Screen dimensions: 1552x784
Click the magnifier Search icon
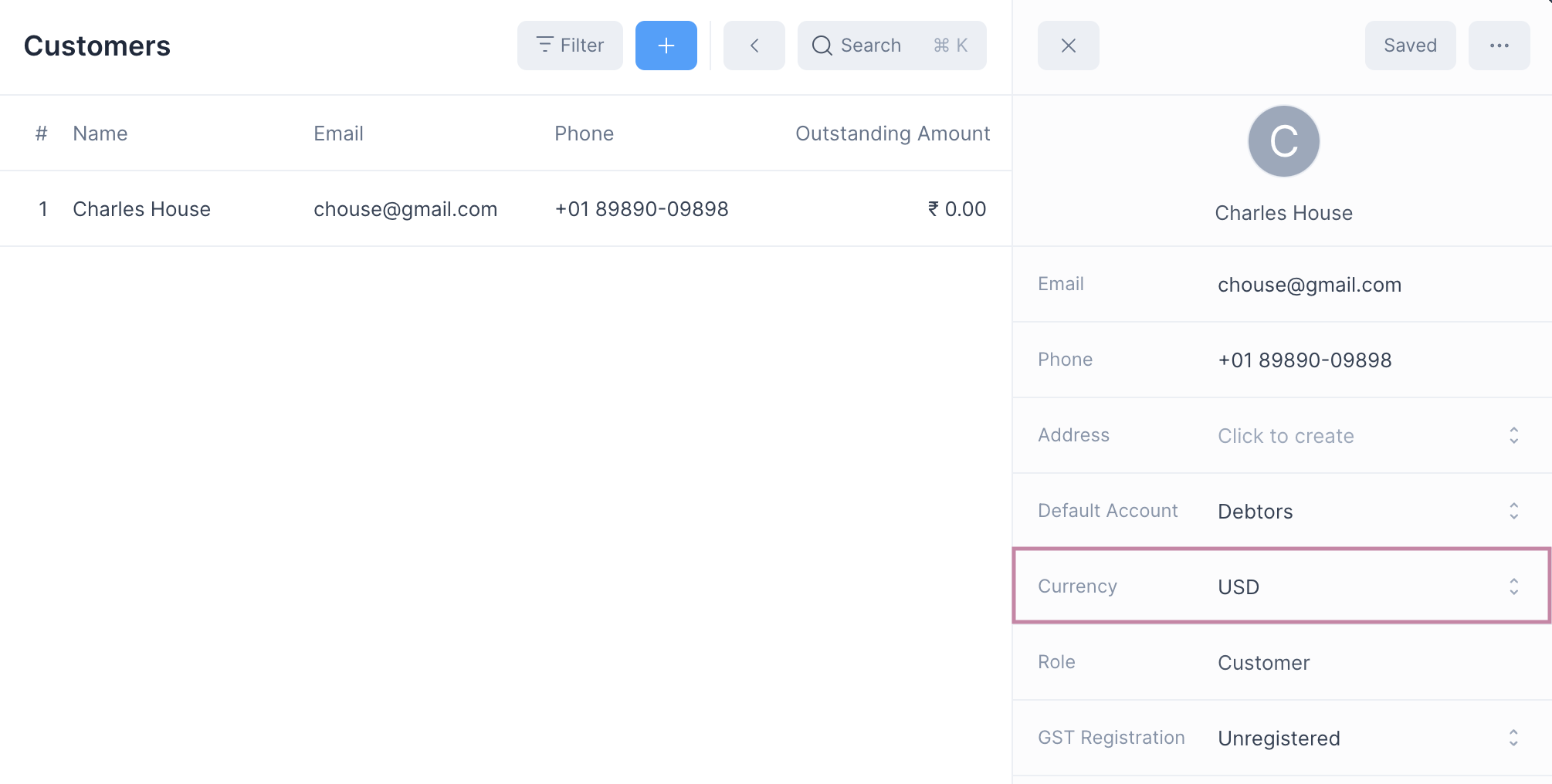pyautogui.click(x=822, y=46)
